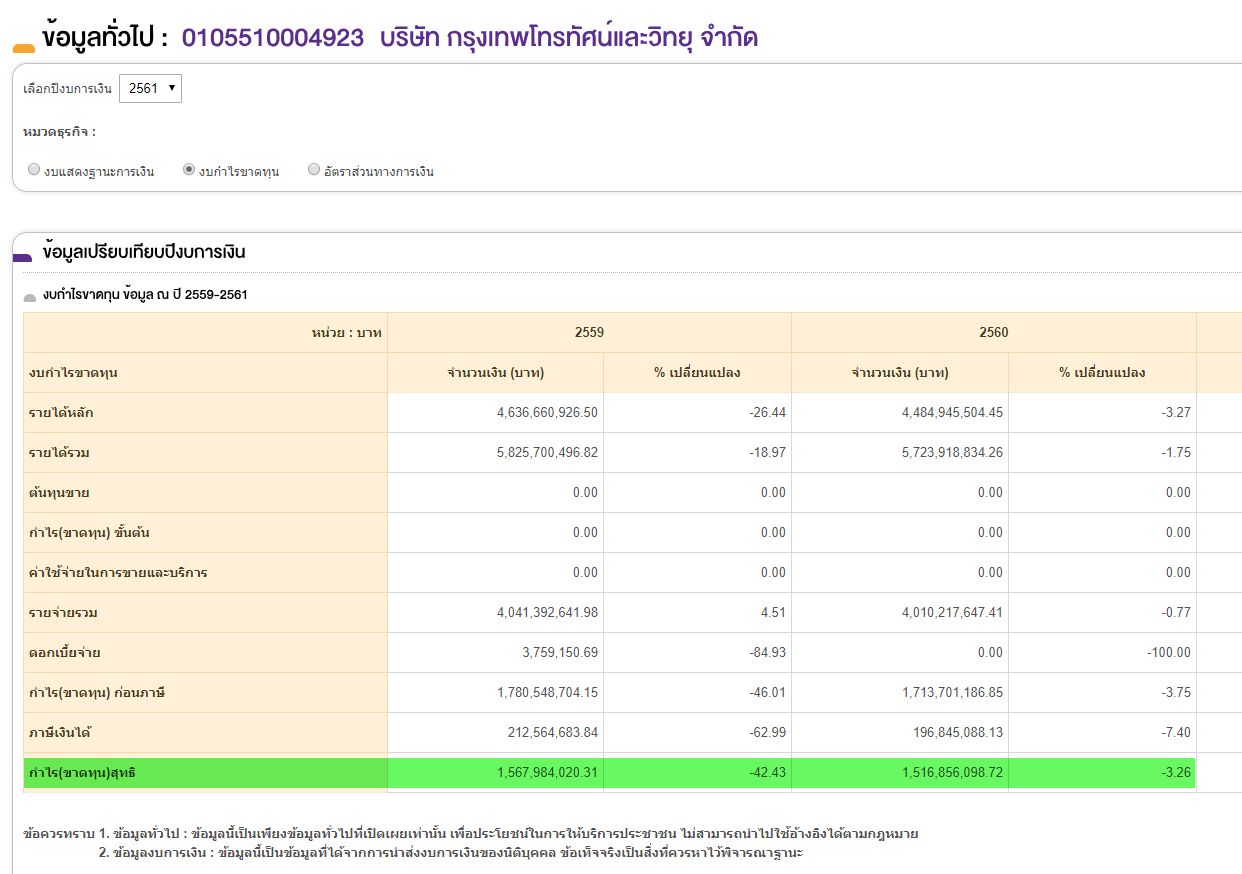Screen dimensions: 1242x874
Task: Click the value 4,484,945,504.45
Action: pyautogui.click(x=952, y=413)
